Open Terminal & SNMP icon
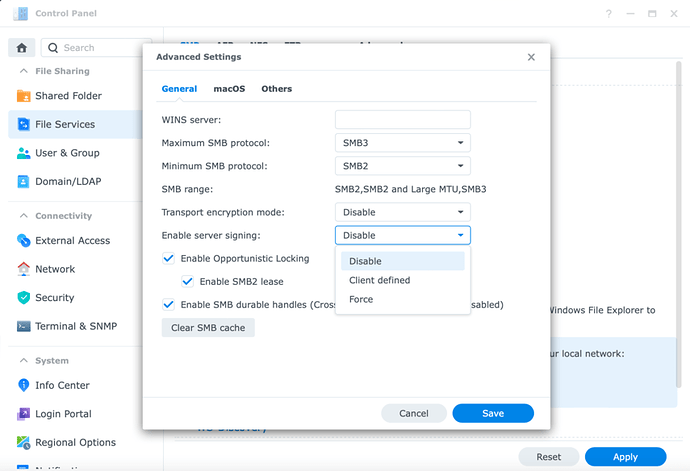Viewport: 690px width, 471px height. tap(23, 326)
